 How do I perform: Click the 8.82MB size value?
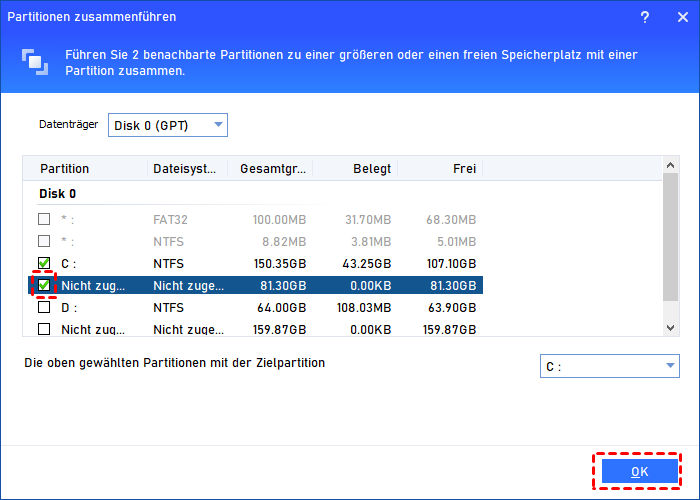coord(284,242)
